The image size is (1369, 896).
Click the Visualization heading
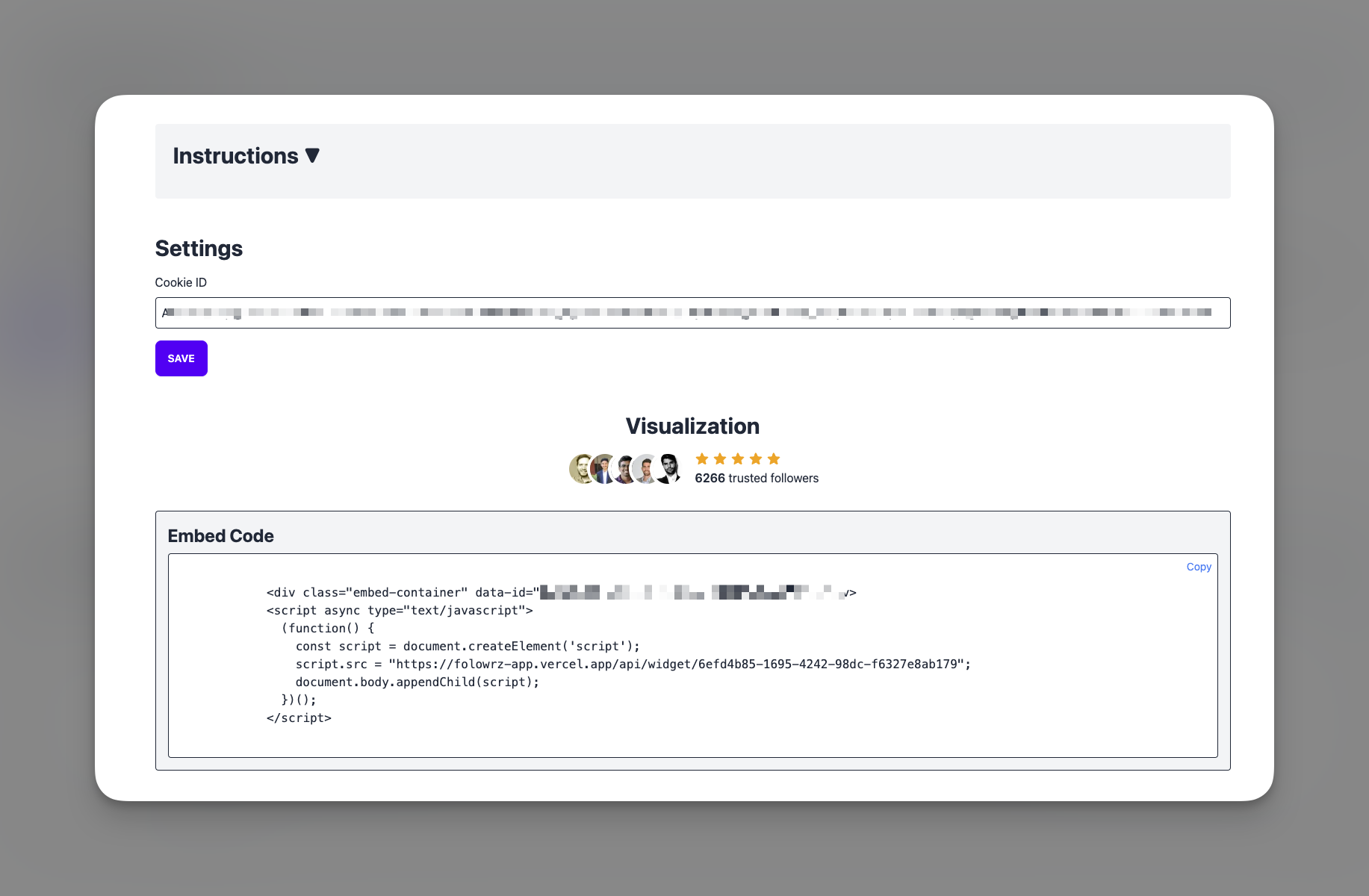click(x=692, y=426)
